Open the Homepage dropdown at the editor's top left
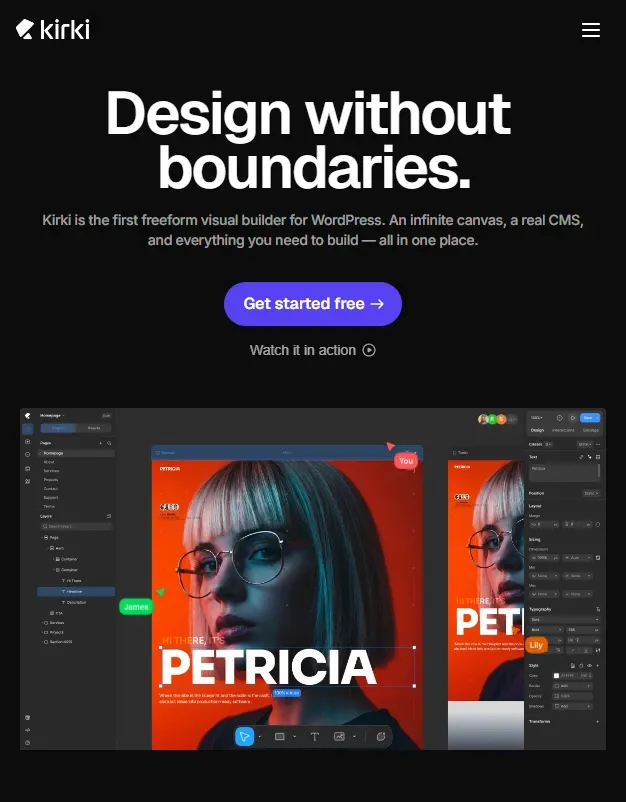This screenshot has height=802, width=626. click(52, 415)
